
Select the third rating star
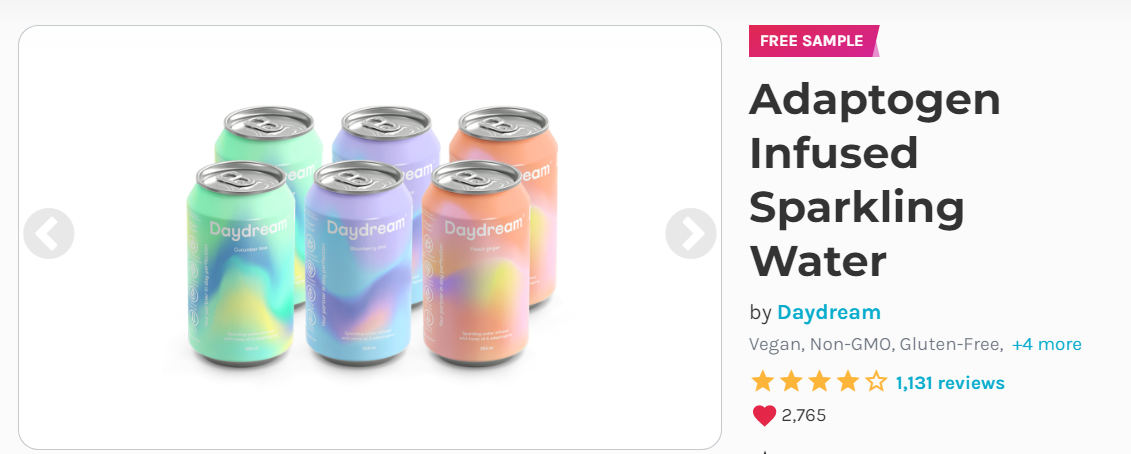[819, 381]
